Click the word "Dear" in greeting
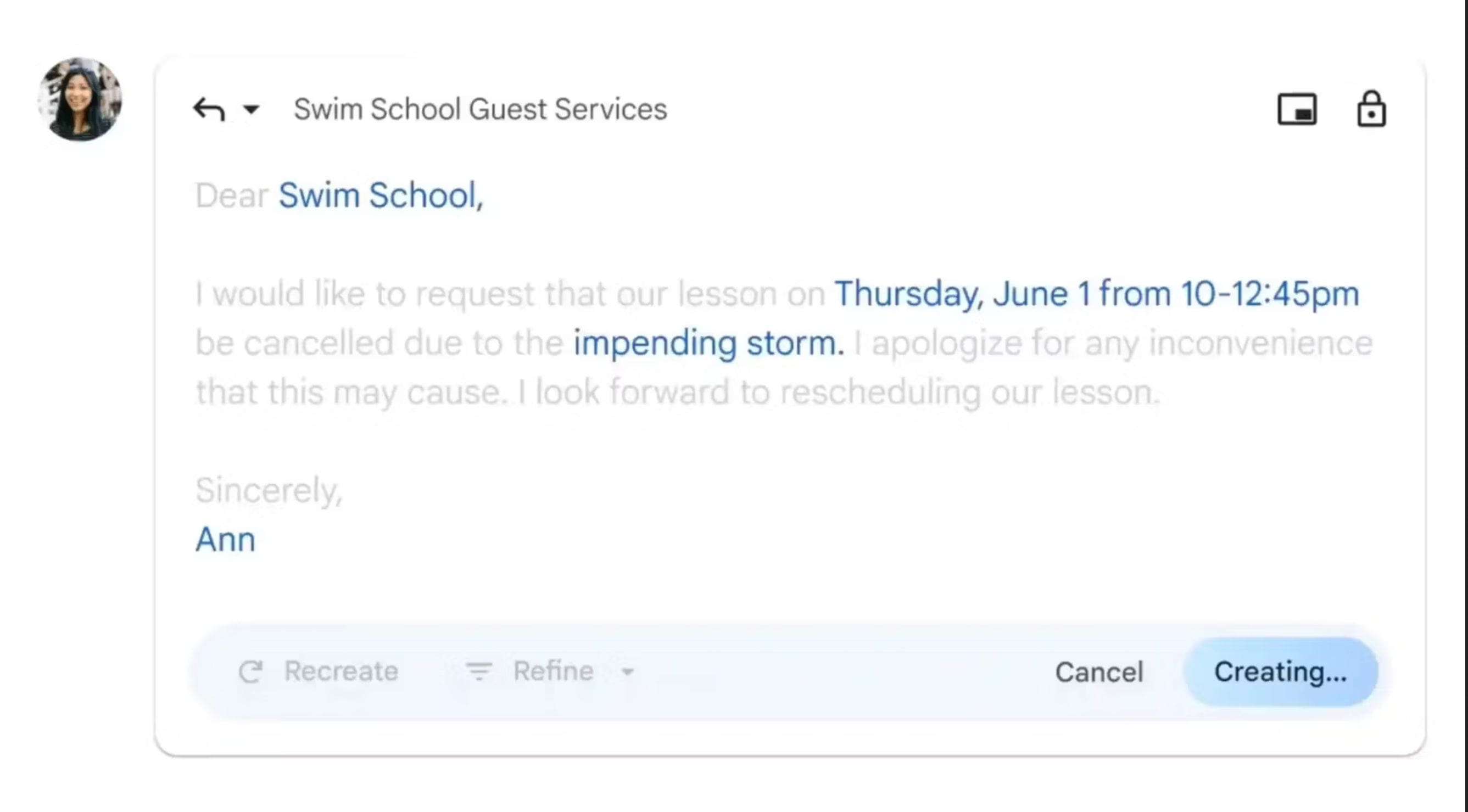Screen dimensions: 1468x812 tap(231, 195)
